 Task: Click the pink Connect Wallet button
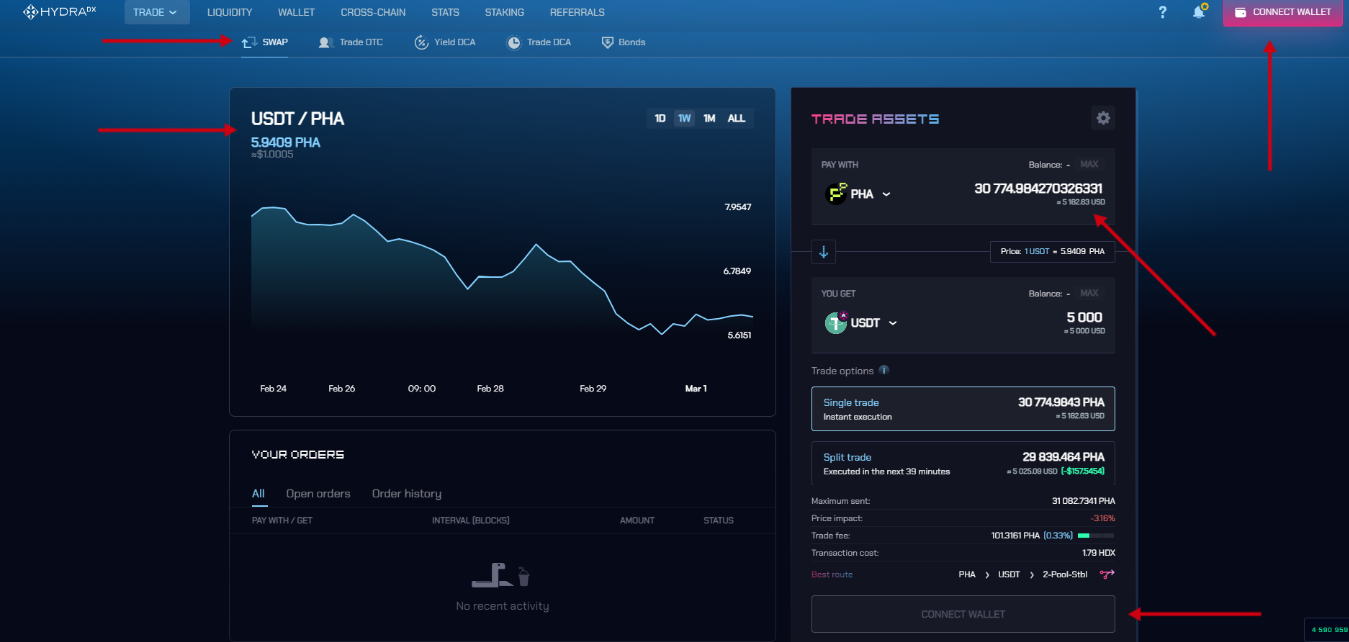[1283, 12]
